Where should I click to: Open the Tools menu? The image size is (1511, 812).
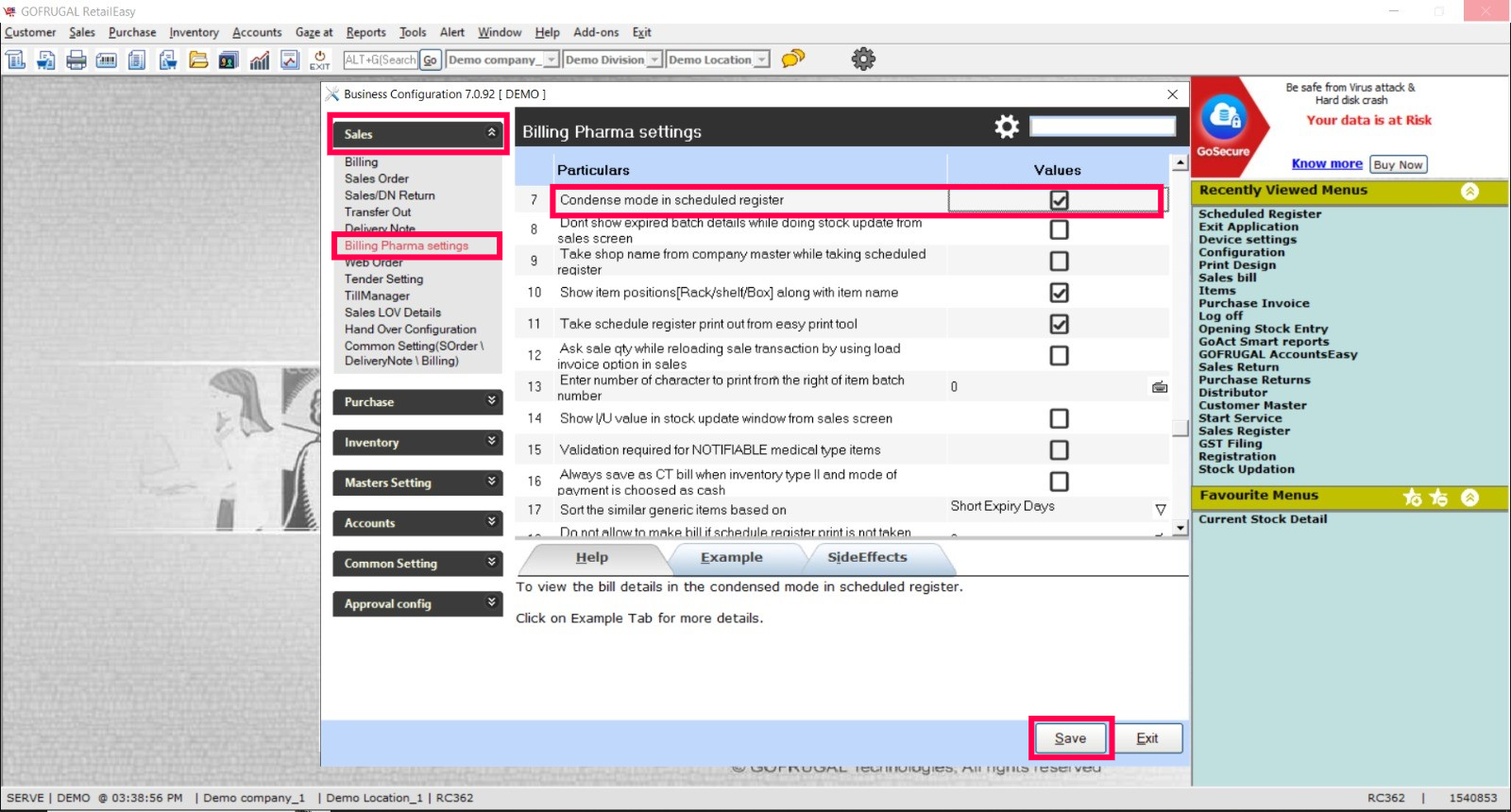pyautogui.click(x=413, y=32)
